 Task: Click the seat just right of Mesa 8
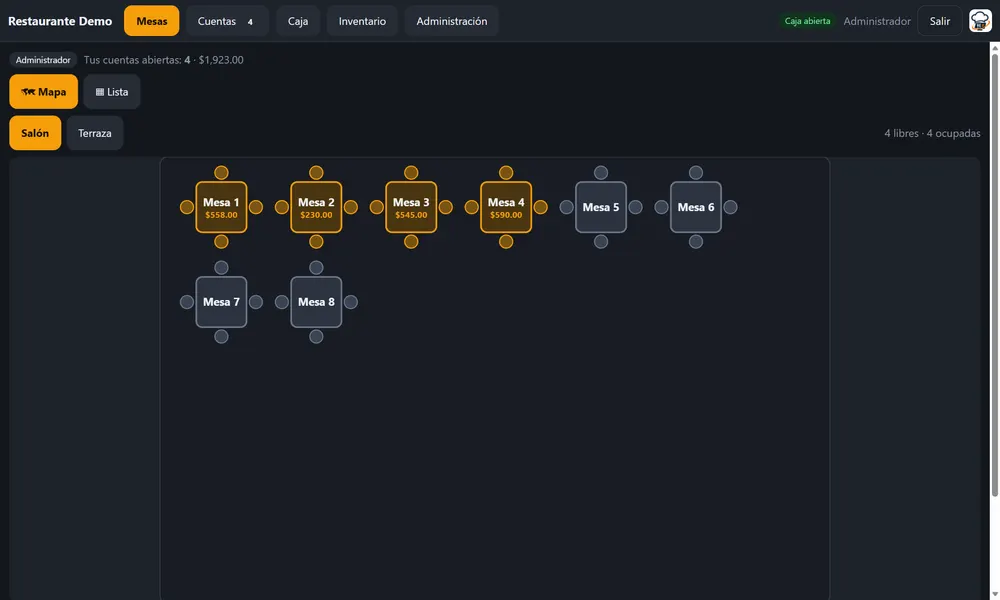(351, 302)
